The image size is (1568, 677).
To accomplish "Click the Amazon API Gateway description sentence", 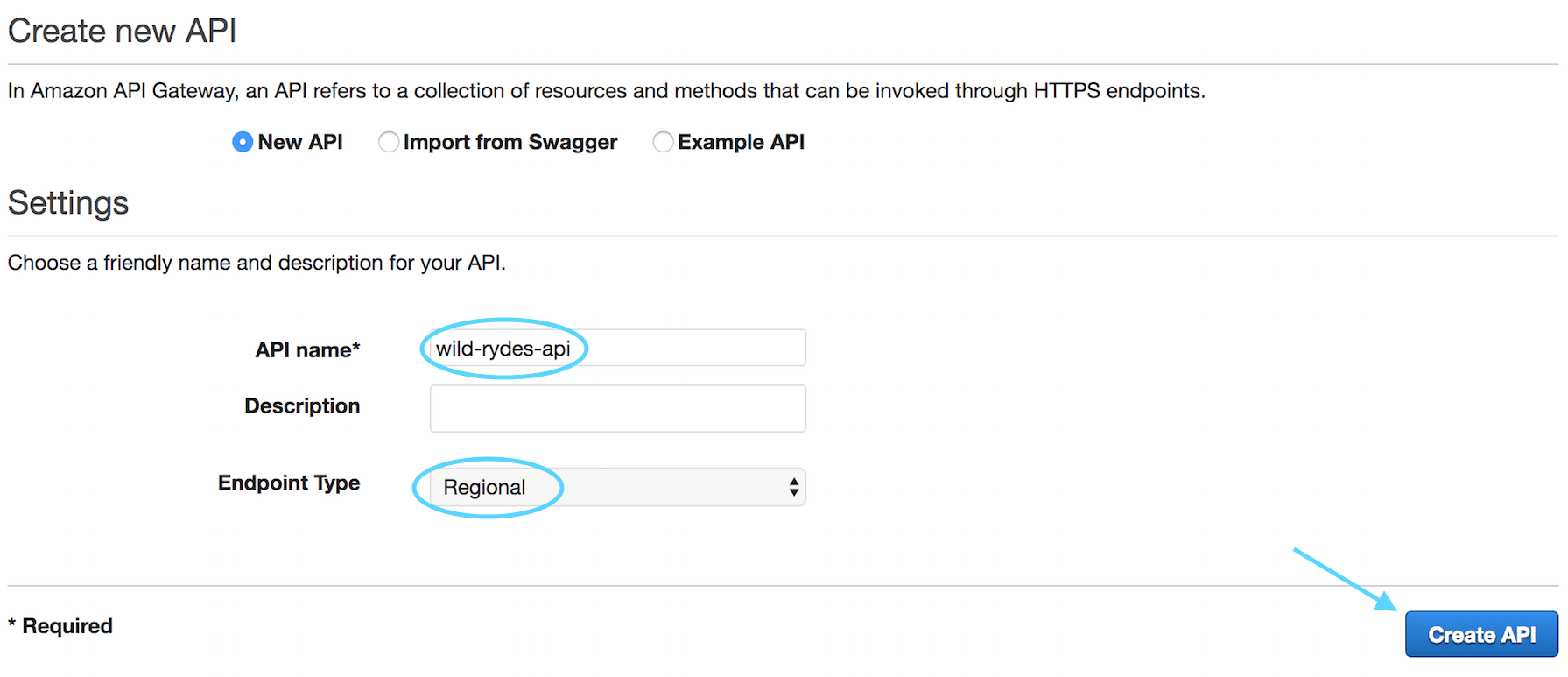I will tap(607, 91).
